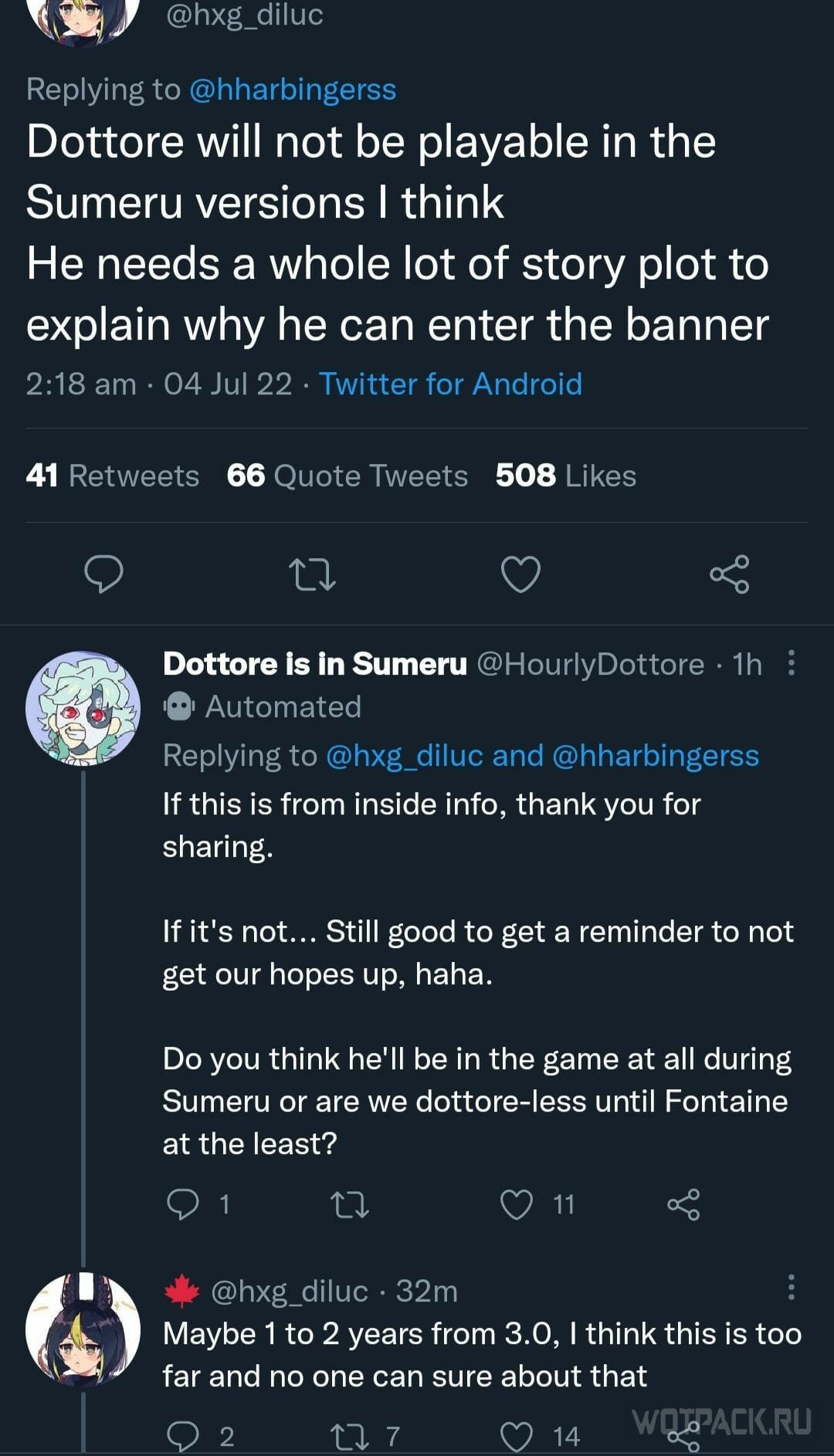Open the Automated account label
The height and width of the screenshot is (1456, 834).
263,706
